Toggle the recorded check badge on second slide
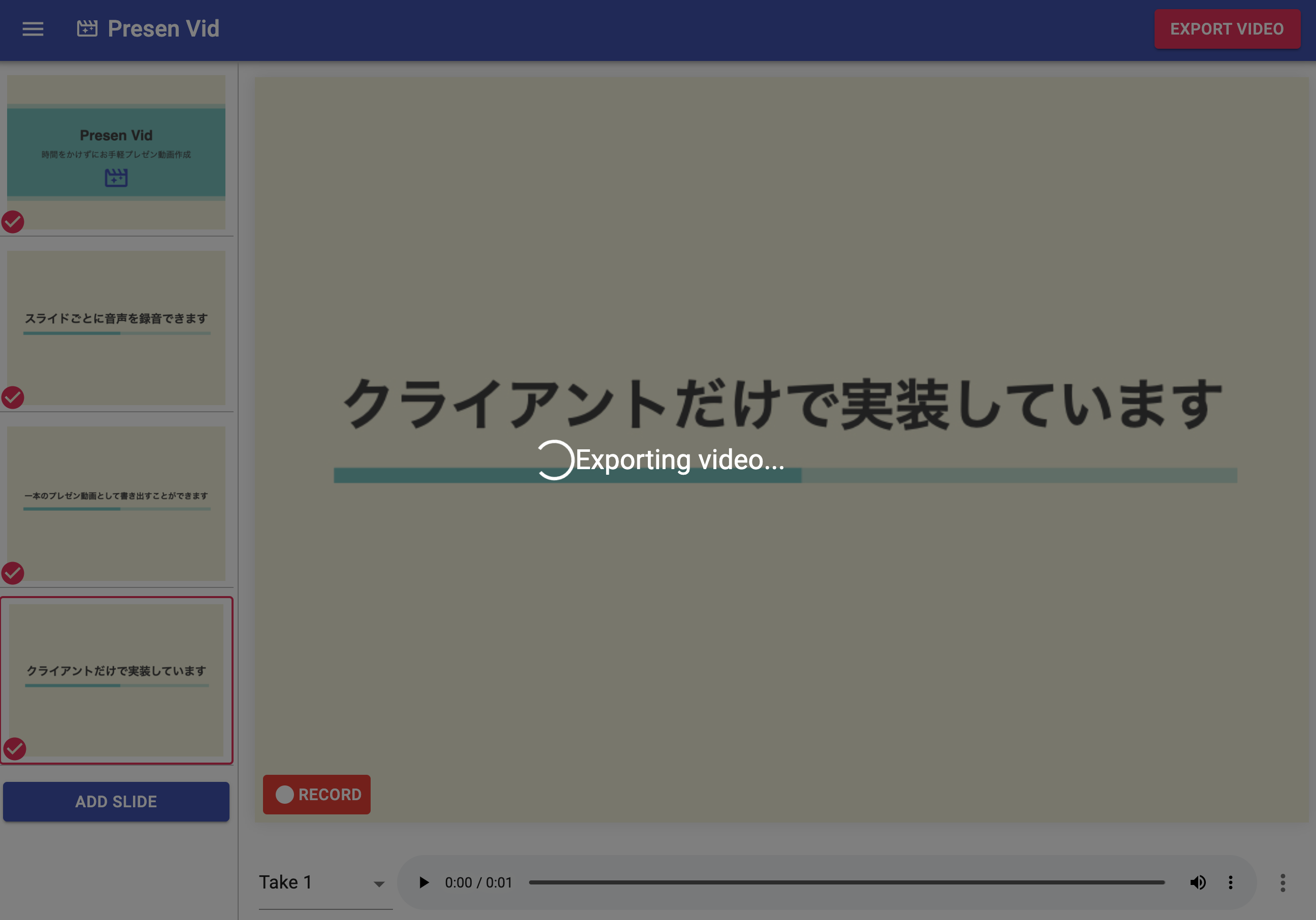Viewport: 1316px width, 920px height. pos(13,397)
